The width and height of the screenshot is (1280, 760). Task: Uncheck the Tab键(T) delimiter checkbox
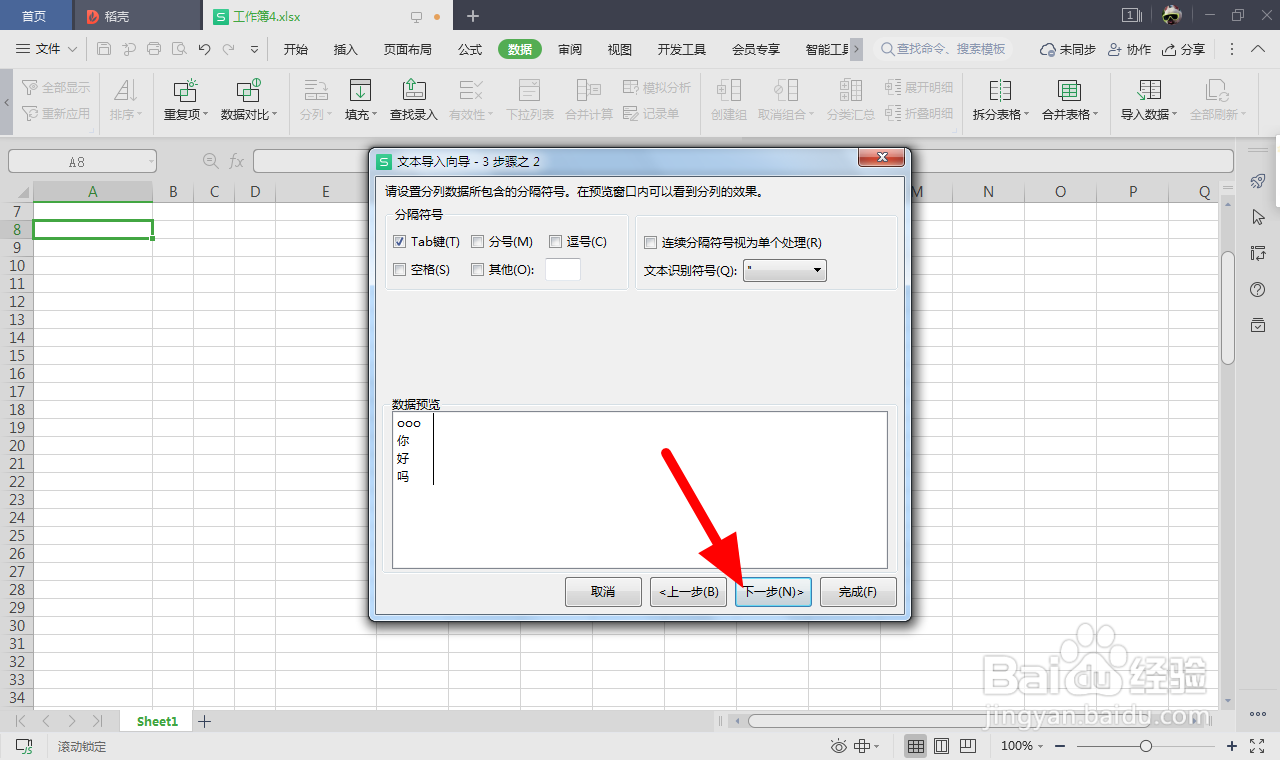click(x=398, y=241)
